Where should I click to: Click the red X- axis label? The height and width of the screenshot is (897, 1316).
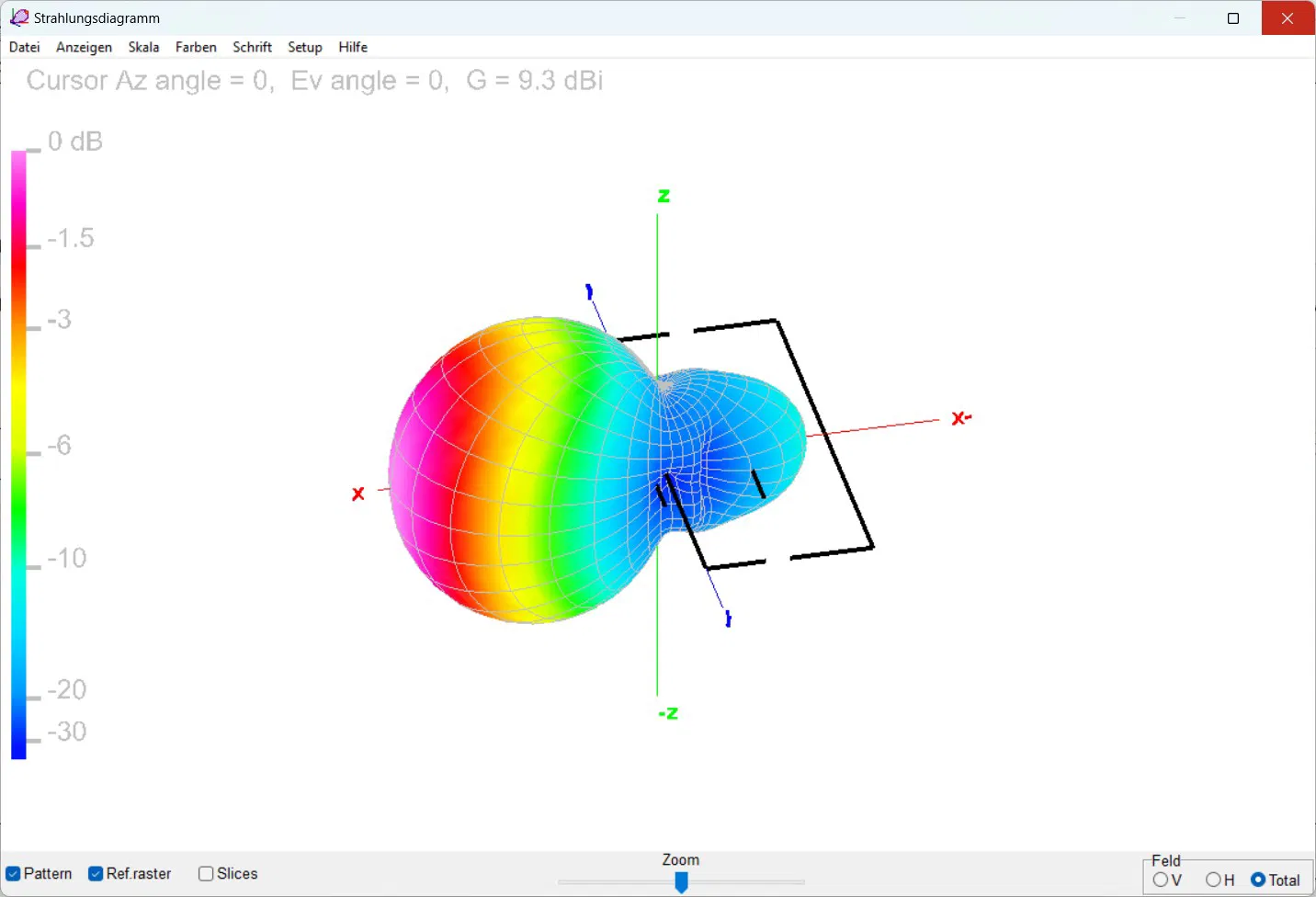point(961,418)
